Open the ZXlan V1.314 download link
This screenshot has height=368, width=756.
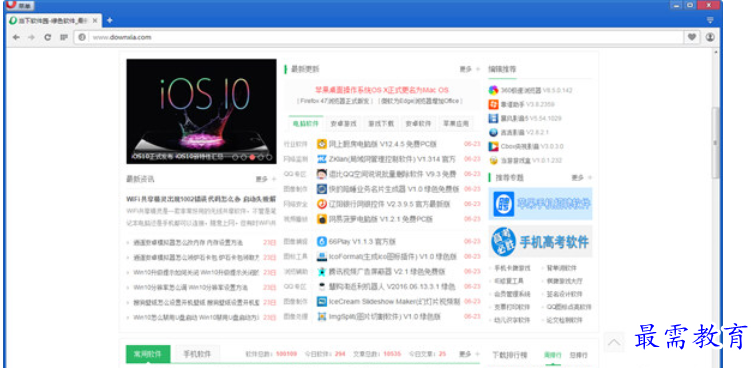pos(392,159)
